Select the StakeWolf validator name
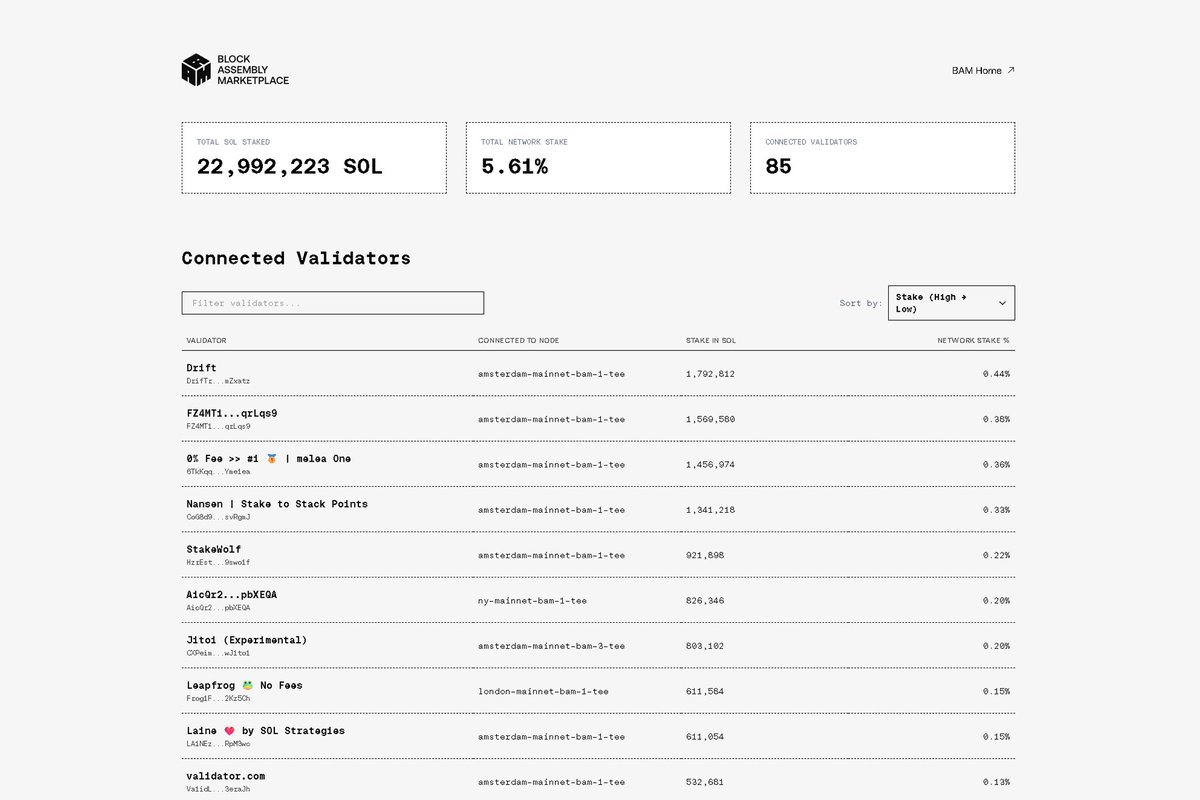The height and width of the screenshot is (800, 1200). click(x=214, y=549)
